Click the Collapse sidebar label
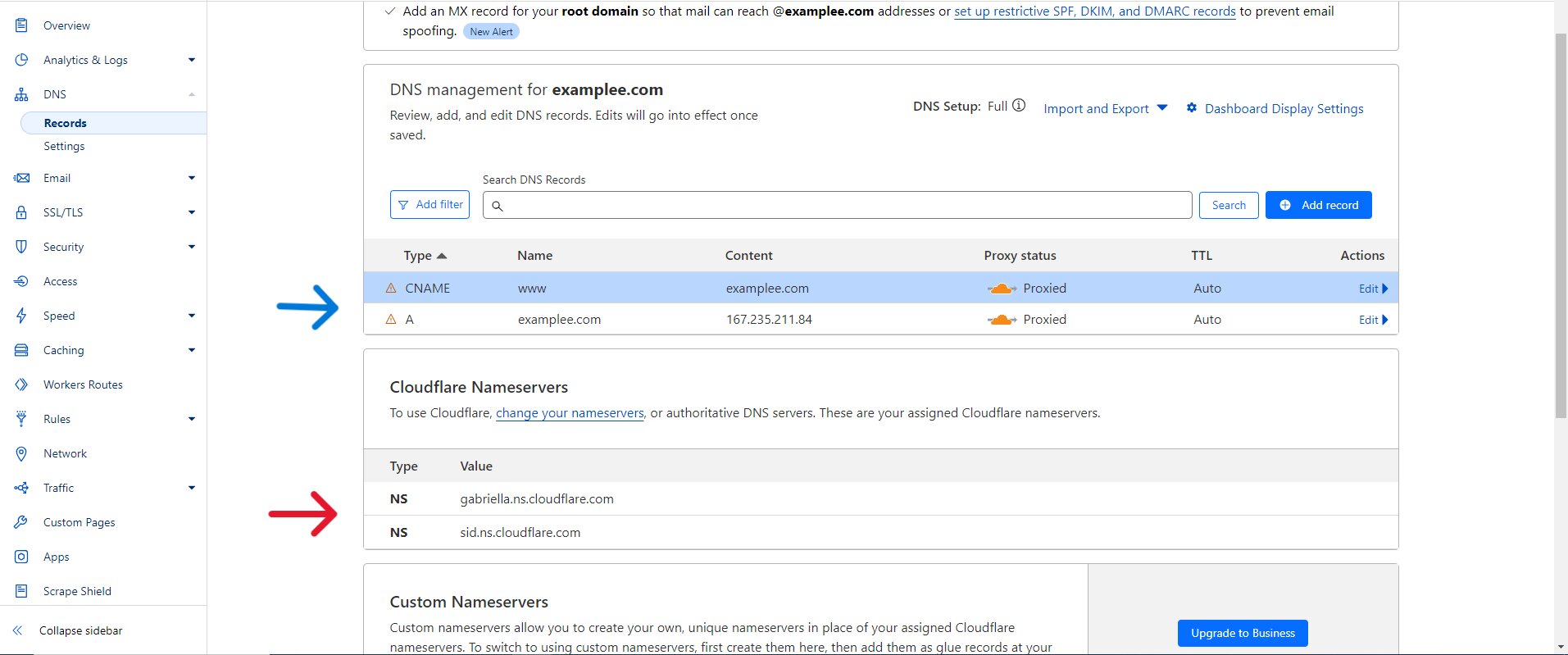The height and width of the screenshot is (655, 1568). (x=81, y=630)
